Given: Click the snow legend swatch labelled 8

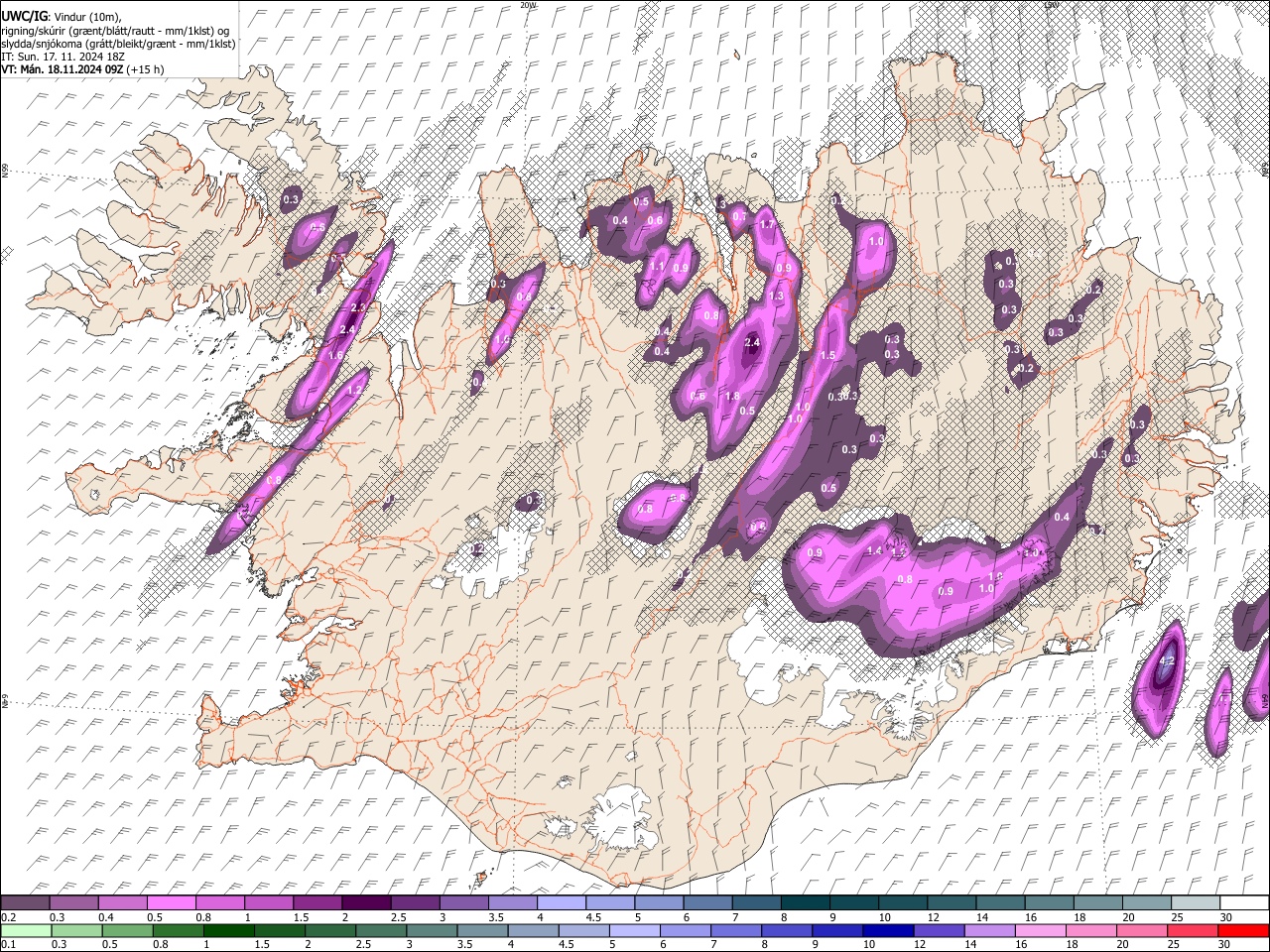Looking at the screenshot, I should pos(806,903).
